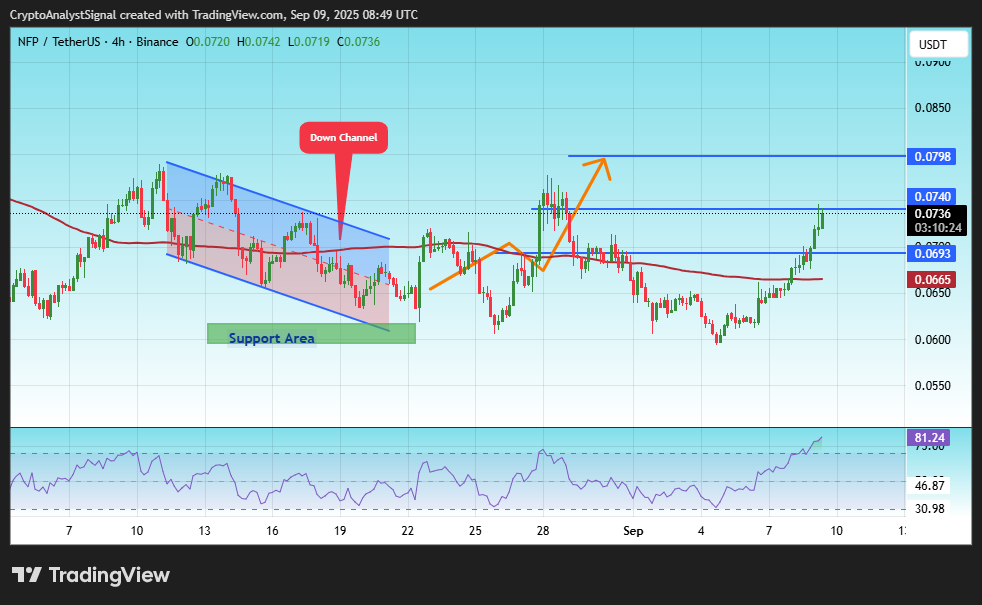Click the Low value L0.0719
Viewport: 982px width, 605px height.
(309, 42)
